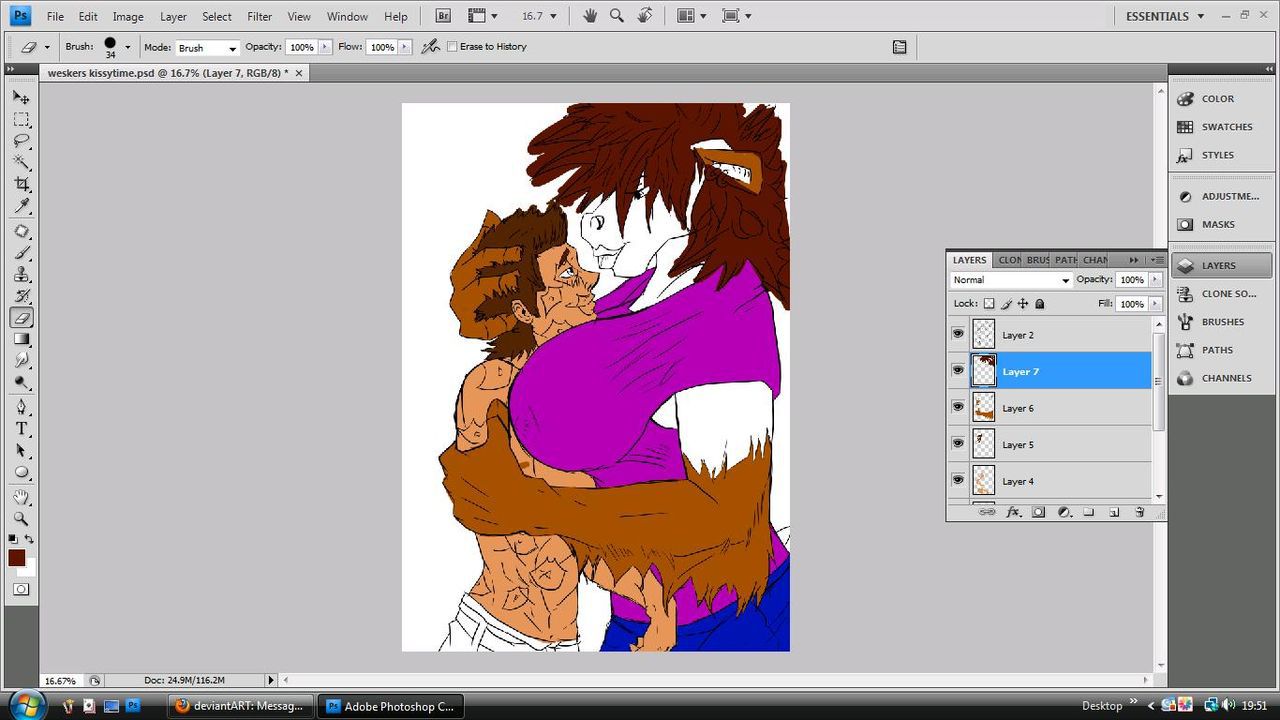Select the Crop tool
Image resolution: width=1280 pixels, height=720 pixels.
[x=21, y=185]
